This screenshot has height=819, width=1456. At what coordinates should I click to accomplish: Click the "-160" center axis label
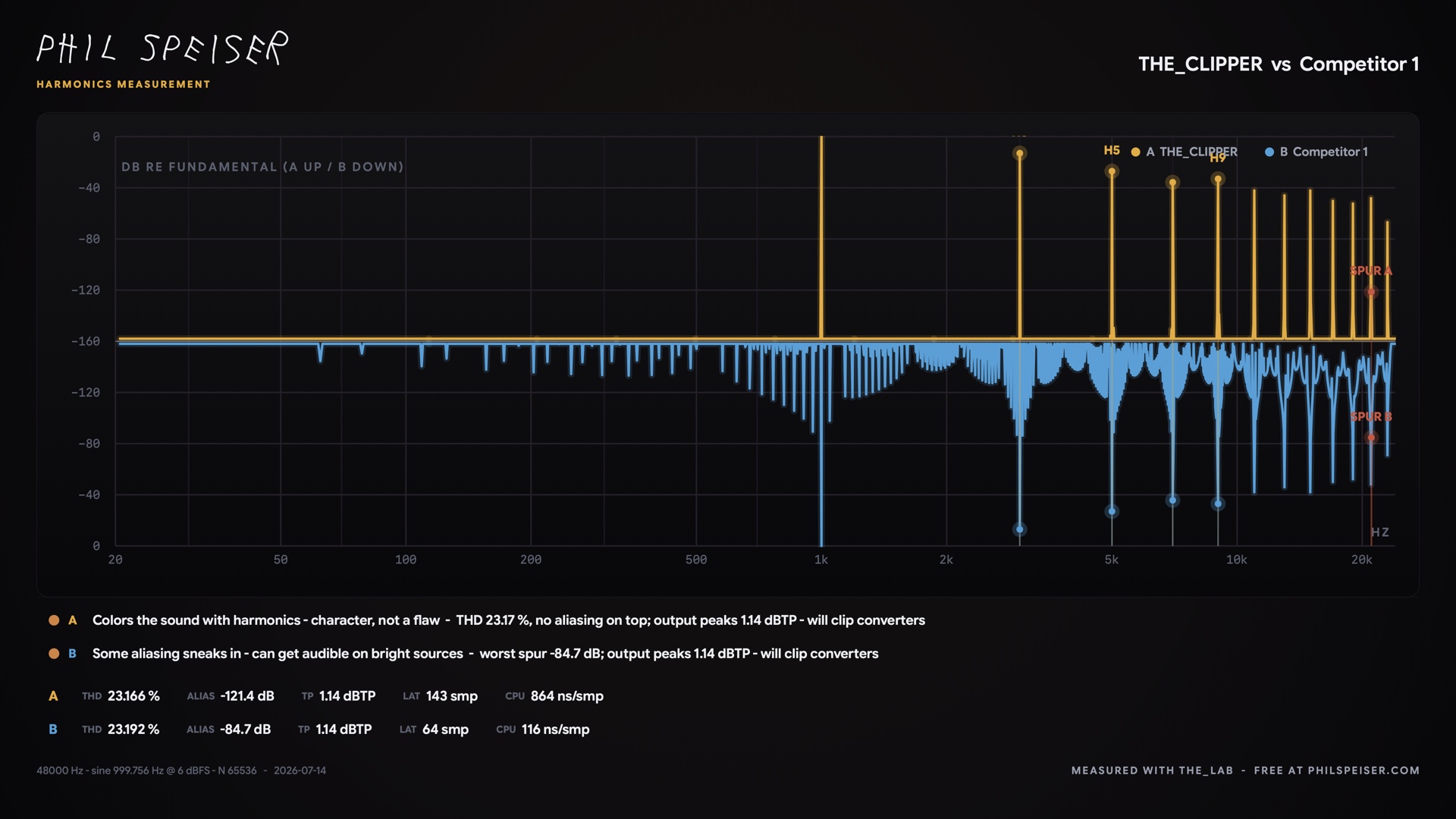pos(86,341)
